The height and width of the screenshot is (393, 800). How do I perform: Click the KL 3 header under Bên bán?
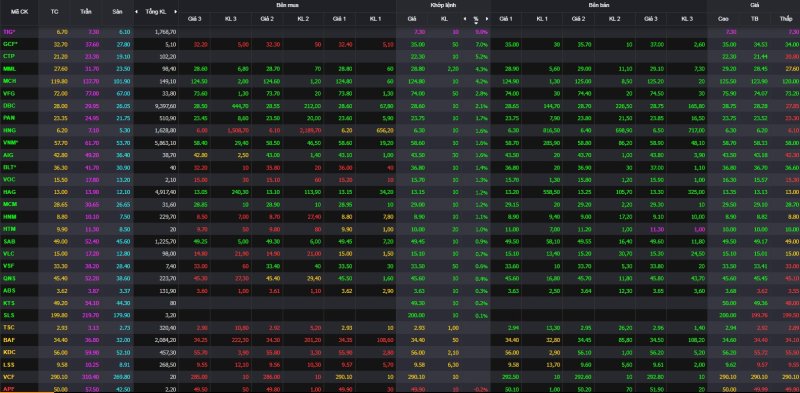coord(687,19)
